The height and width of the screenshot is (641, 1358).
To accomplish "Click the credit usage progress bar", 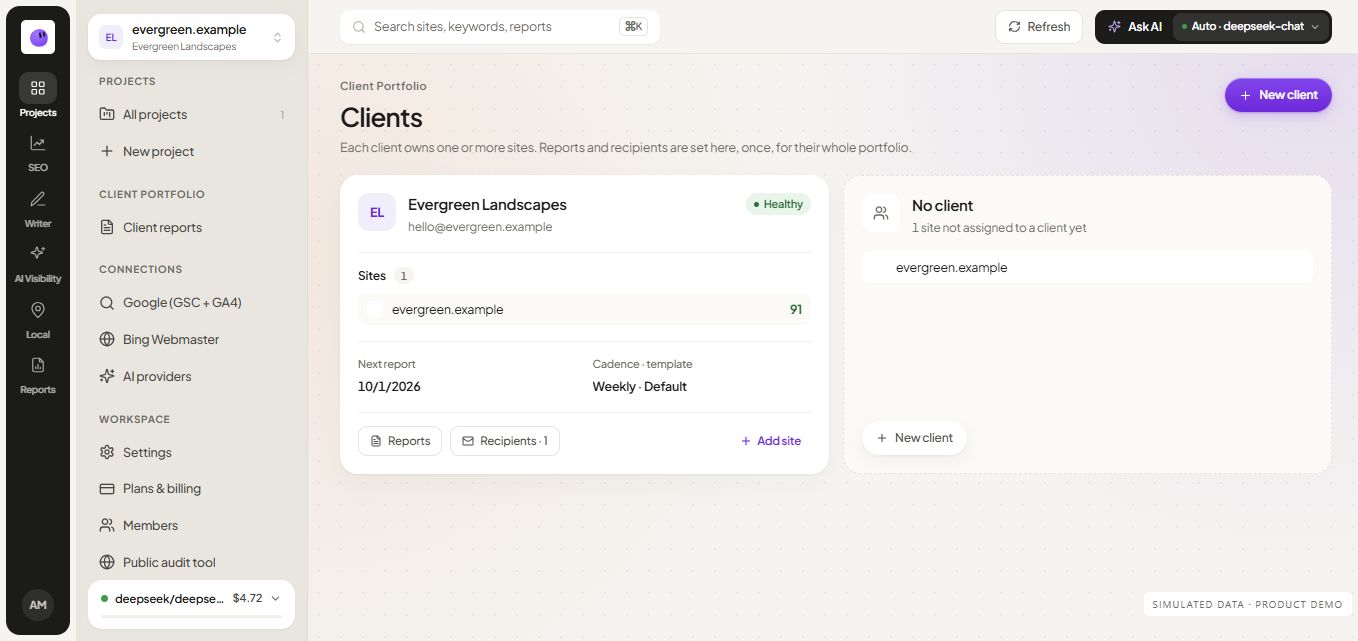I will pyautogui.click(x=191, y=617).
